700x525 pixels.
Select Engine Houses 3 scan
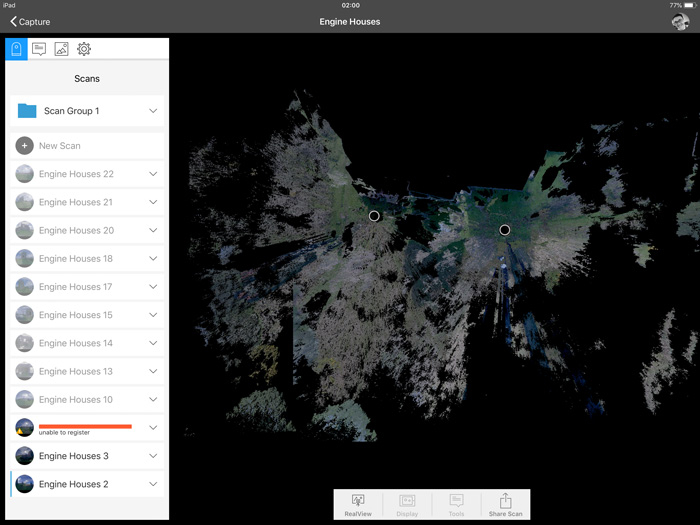click(x=75, y=456)
